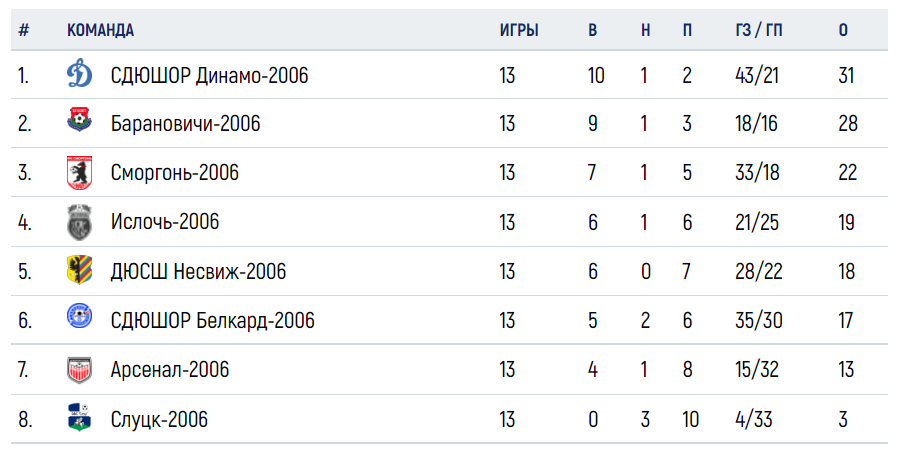
Task: Click the КОМАНДА column header
Action: pyautogui.click(x=100, y=30)
